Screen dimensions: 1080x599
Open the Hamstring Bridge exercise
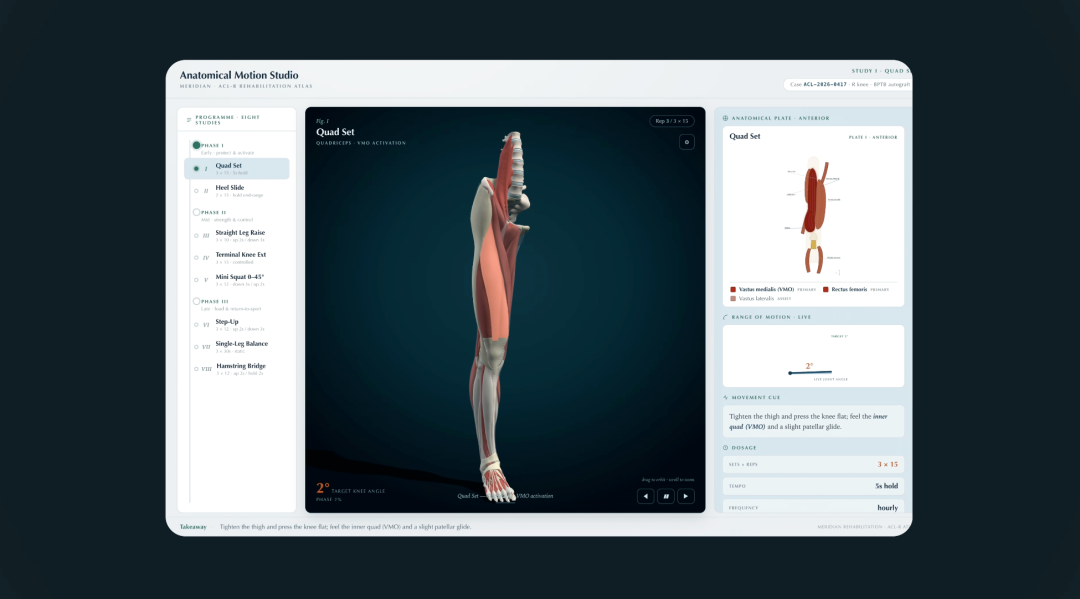[237, 369]
